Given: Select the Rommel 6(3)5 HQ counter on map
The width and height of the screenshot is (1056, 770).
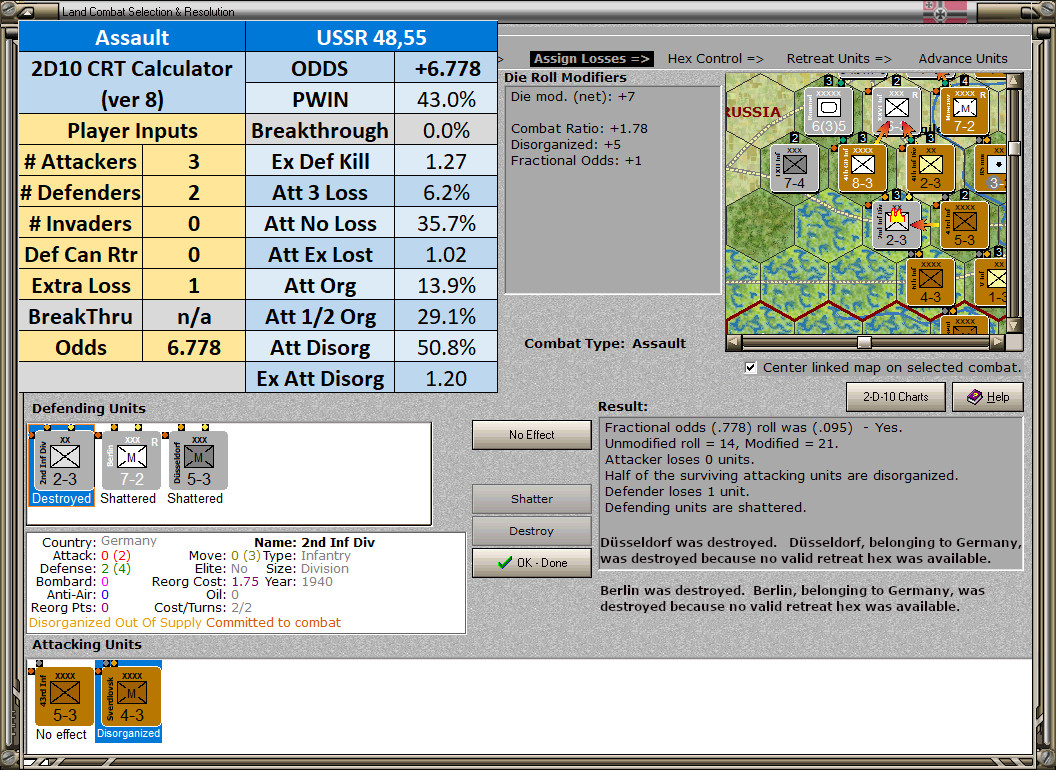Looking at the screenshot, I should 828,111.
